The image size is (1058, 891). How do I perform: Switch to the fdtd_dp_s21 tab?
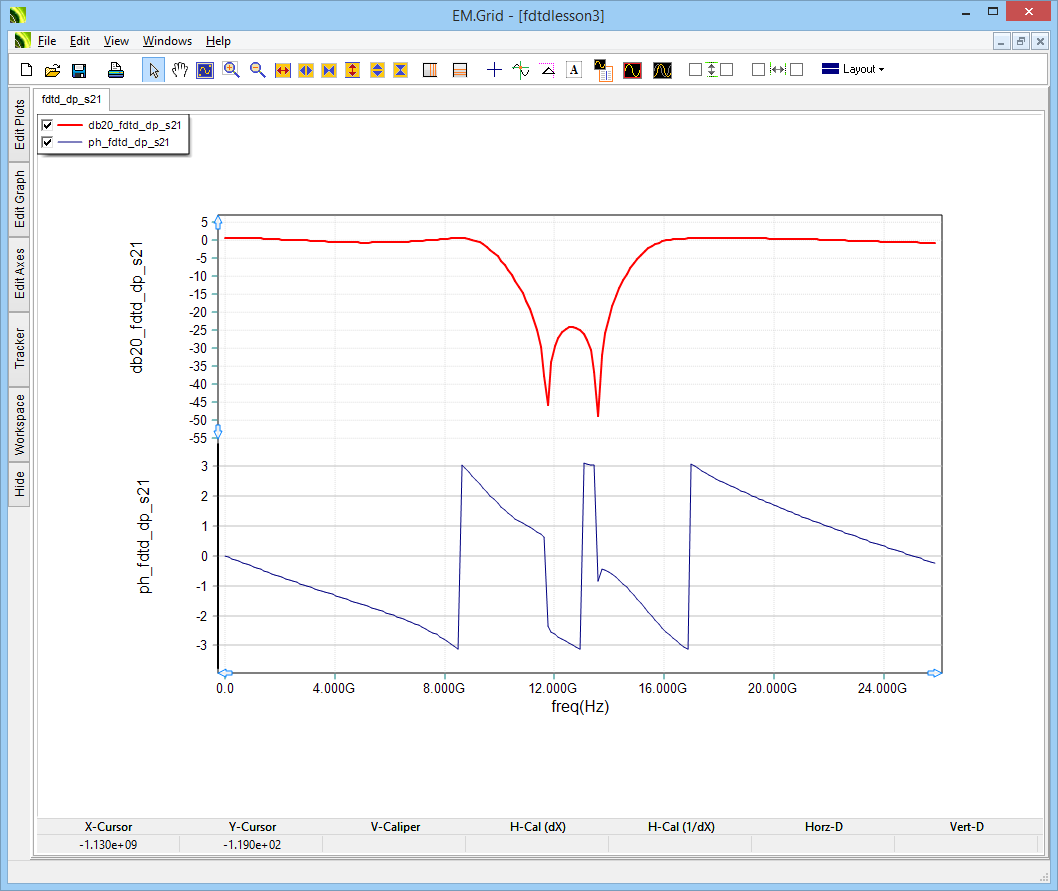(72, 100)
